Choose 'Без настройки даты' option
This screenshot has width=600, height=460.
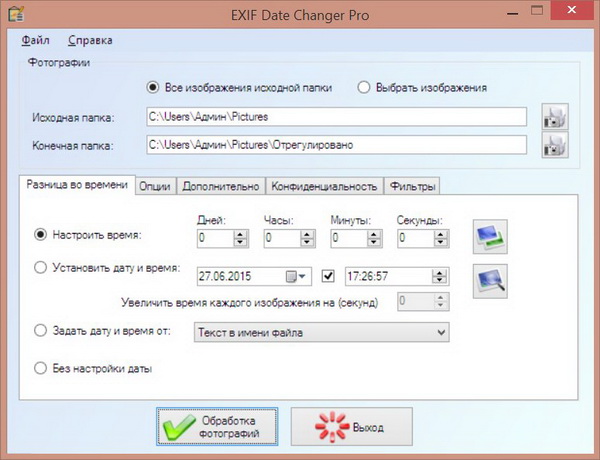point(41,368)
